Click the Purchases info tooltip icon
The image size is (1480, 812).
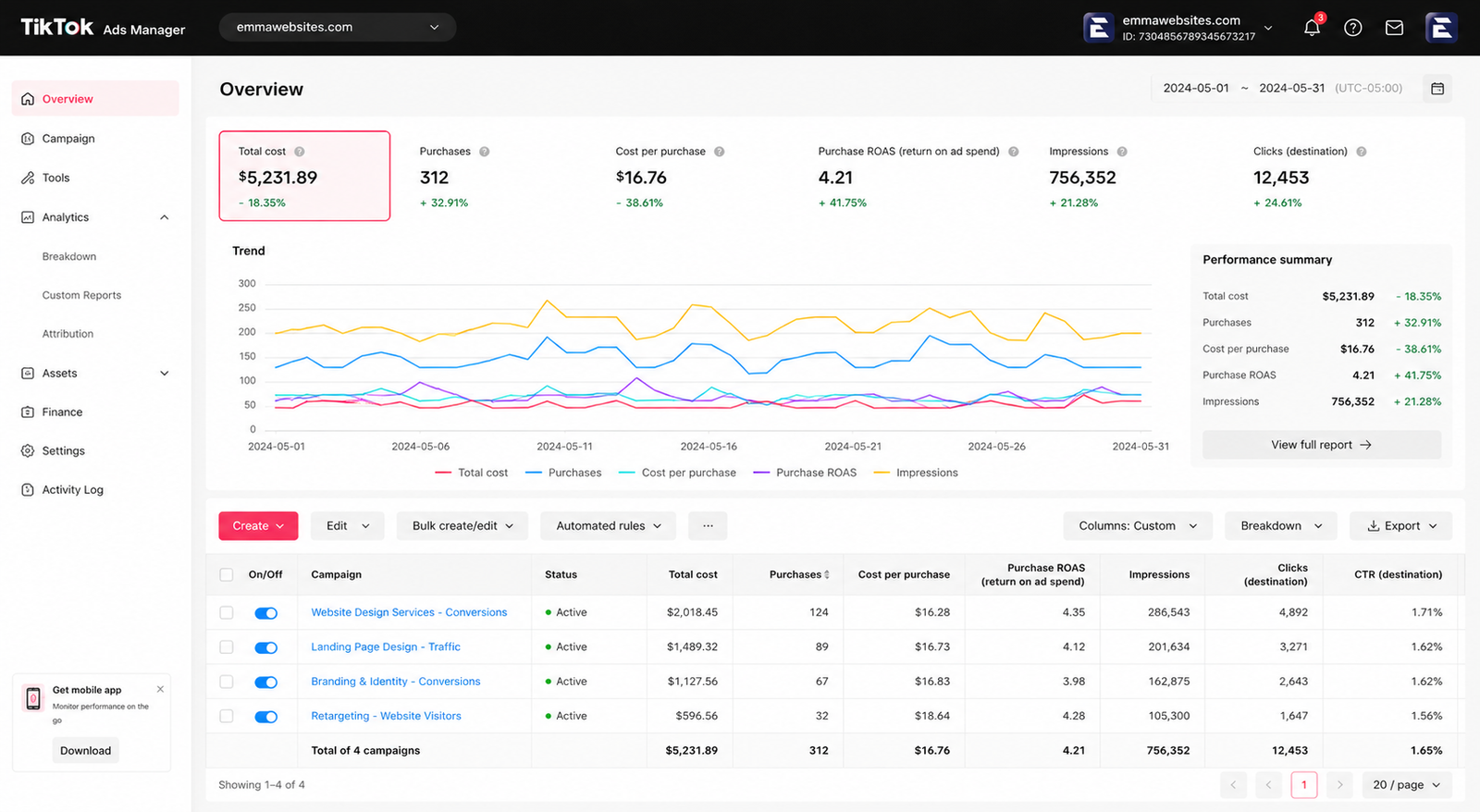(485, 152)
